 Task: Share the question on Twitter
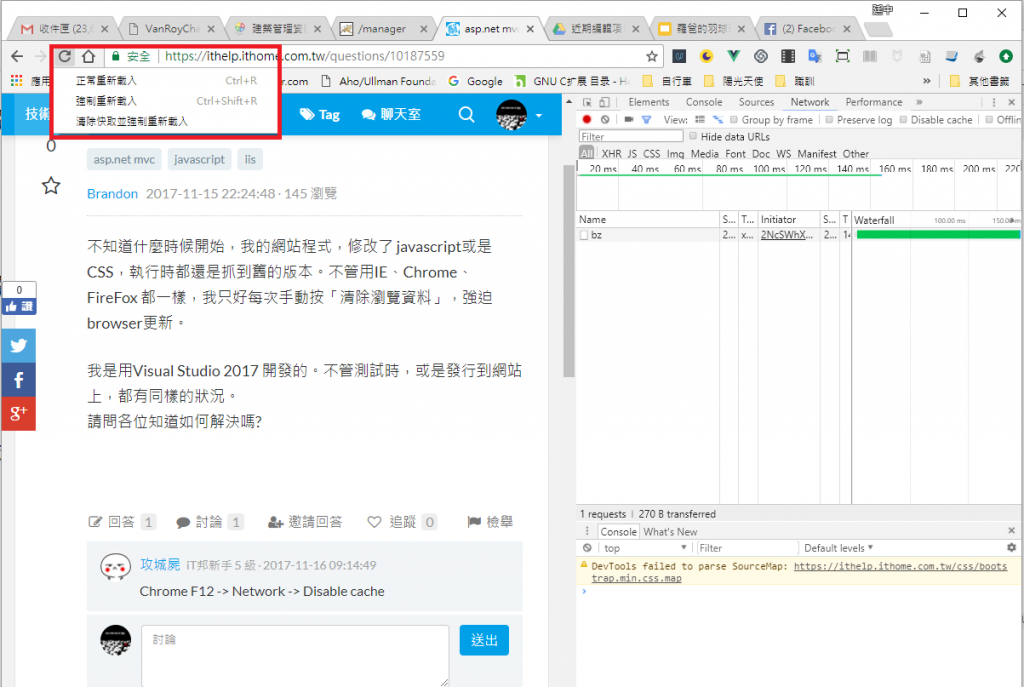tap(18, 345)
